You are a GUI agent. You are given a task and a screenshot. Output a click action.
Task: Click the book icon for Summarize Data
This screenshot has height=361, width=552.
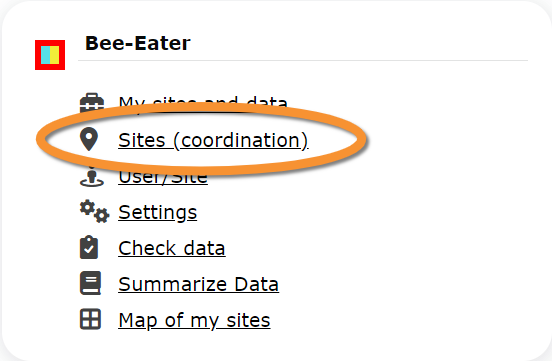[90, 283]
